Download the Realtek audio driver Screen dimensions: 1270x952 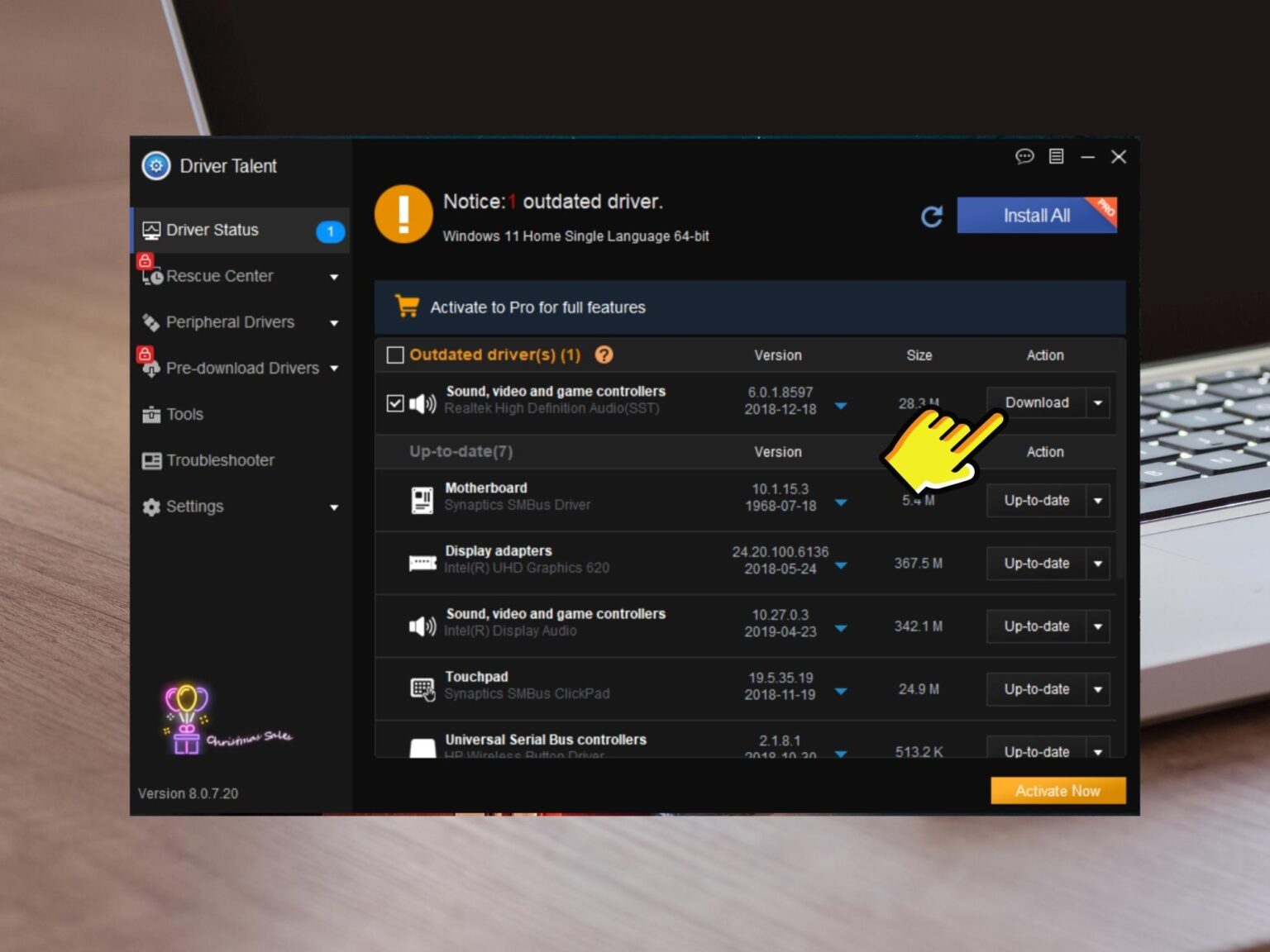[x=1037, y=403]
